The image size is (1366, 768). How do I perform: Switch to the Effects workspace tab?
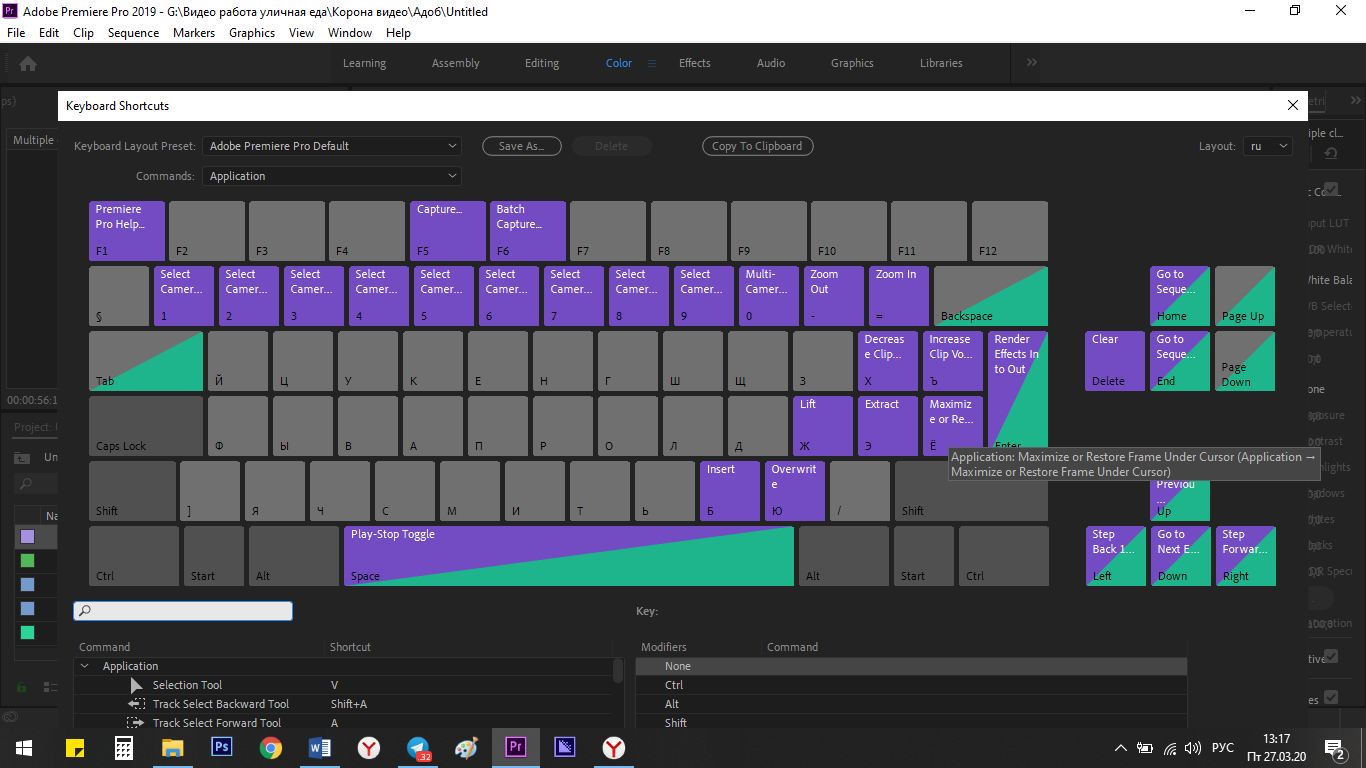pyautogui.click(x=695, y=63)
